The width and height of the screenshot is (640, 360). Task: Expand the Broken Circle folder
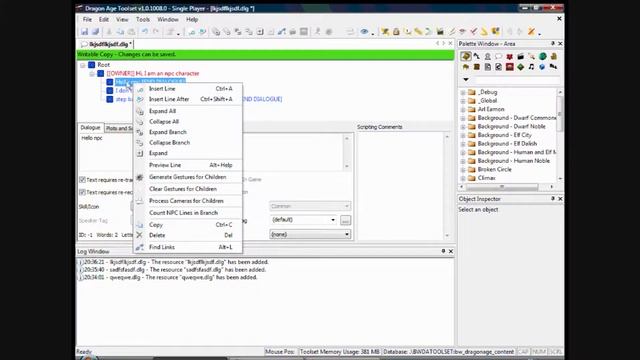[x=463, y=169]
